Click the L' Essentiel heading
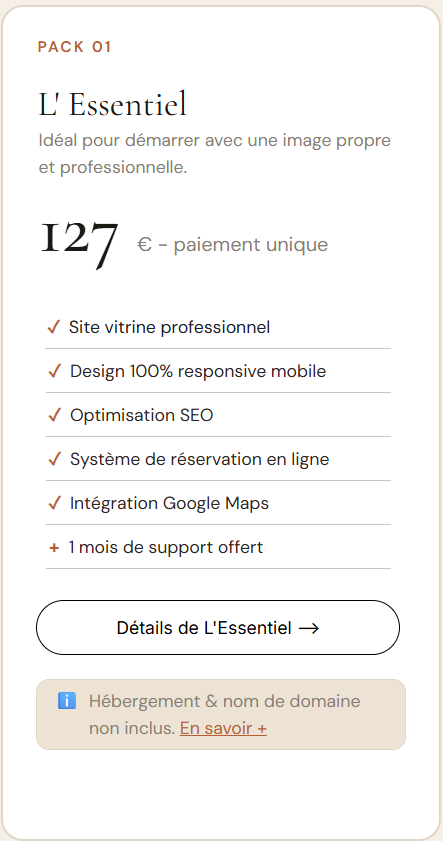Viewport: 443px width, 841px height. pyautogui.click(x=113, y=104)
